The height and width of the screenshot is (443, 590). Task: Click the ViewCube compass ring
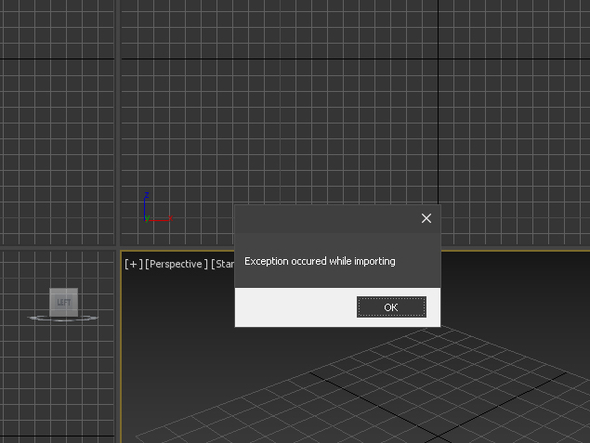(x=63, y=318)
